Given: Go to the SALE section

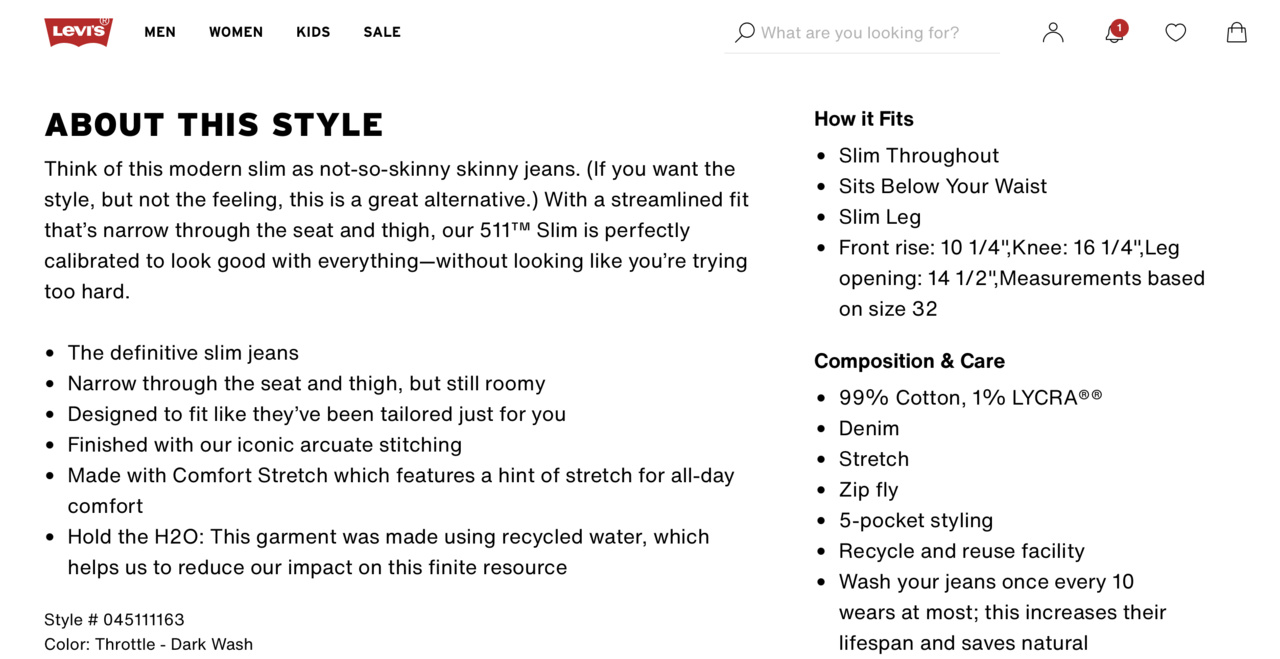Looking at the screenshot, I should tap(382, 32).
